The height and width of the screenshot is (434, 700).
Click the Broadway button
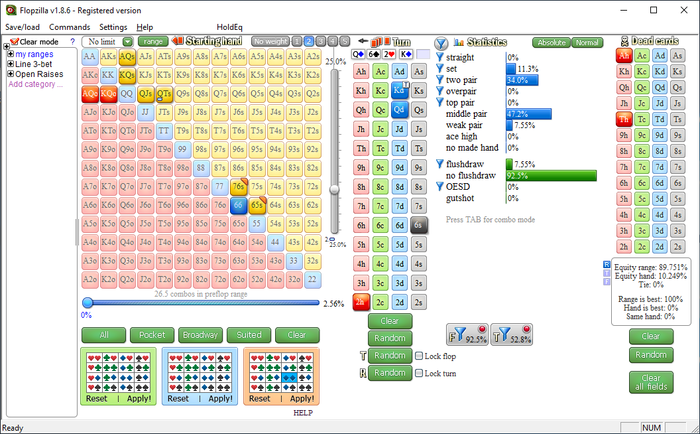[x=200, y=335]
